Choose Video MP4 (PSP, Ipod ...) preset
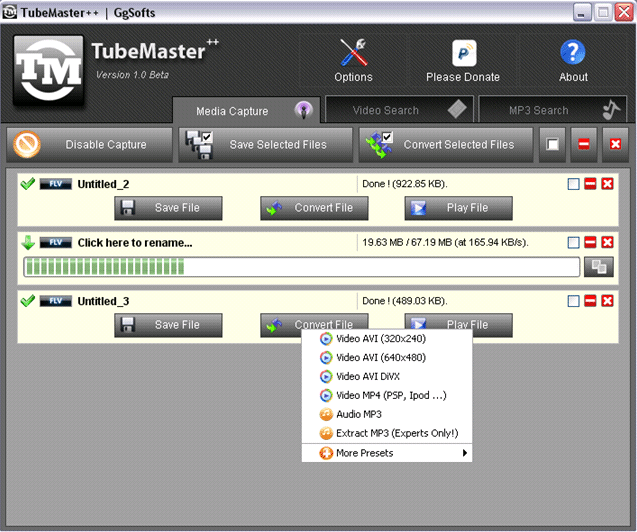This screenshot has width=637, height=532. pyautogui.click(x=387, y=396)
